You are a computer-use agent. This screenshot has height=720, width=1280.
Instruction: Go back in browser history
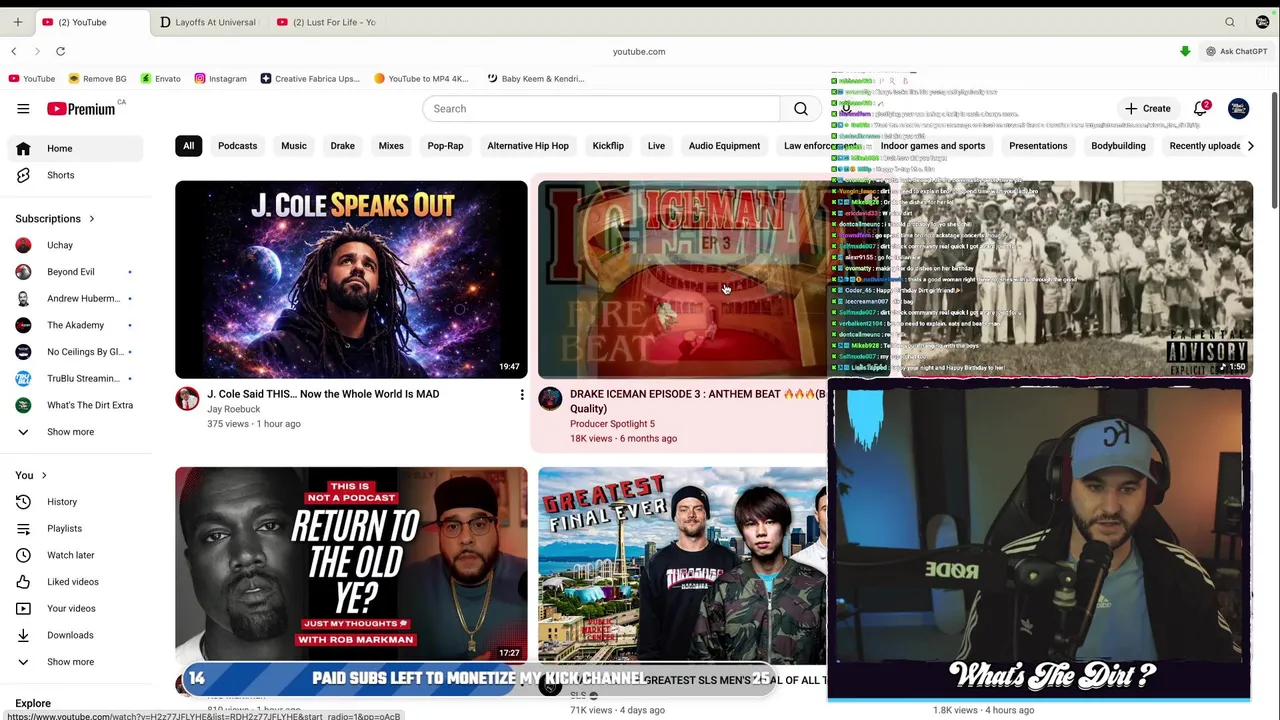[x=13, y=51]
